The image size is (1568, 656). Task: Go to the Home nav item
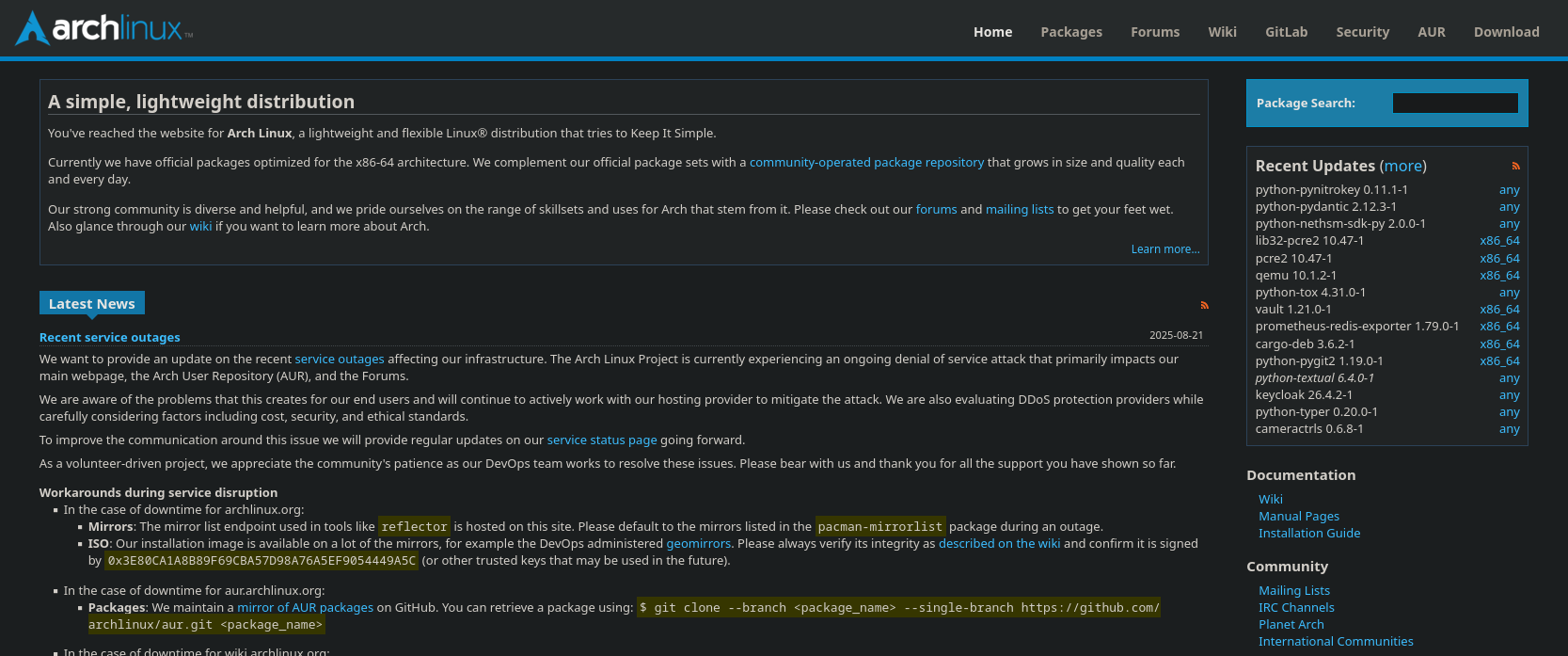pos(992,32)
